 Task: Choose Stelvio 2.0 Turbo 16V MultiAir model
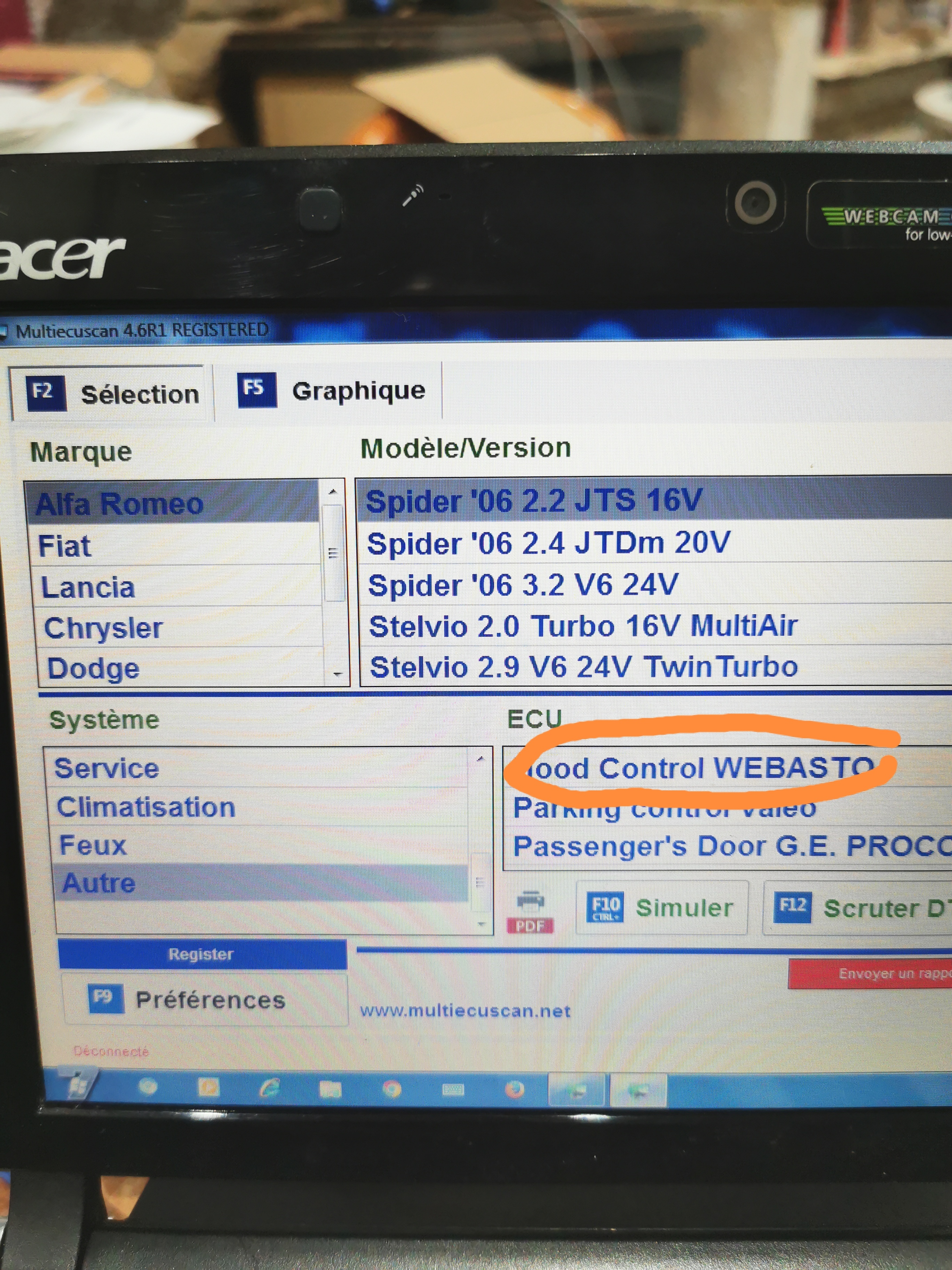[x=582, y=626]
